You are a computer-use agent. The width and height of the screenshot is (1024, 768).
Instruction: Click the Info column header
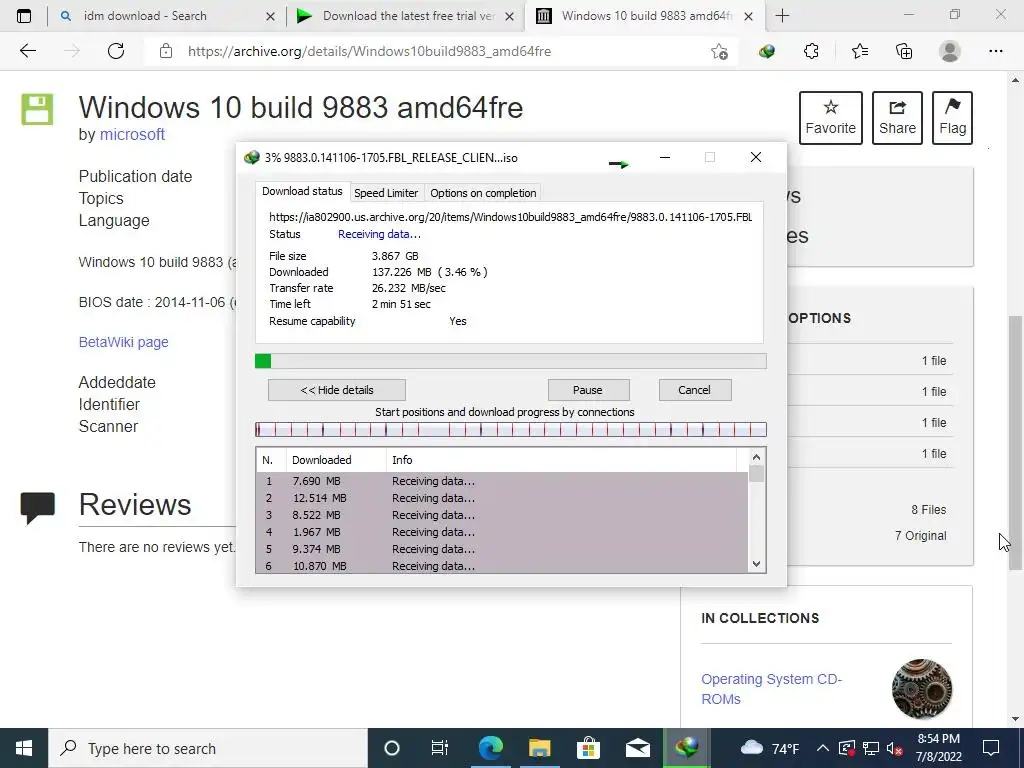coord(562,460)
